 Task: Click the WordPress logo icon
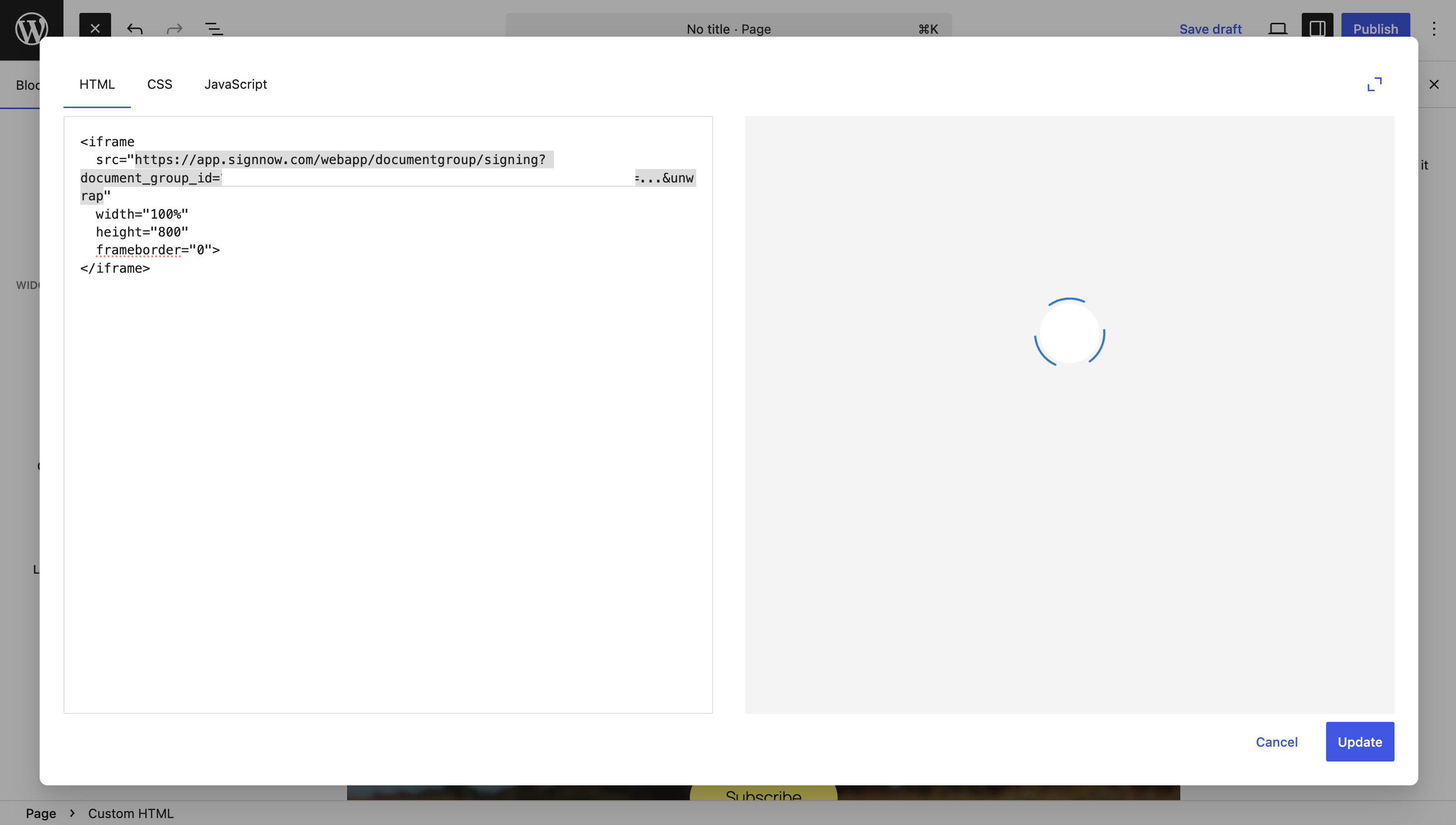coord(31,28)
